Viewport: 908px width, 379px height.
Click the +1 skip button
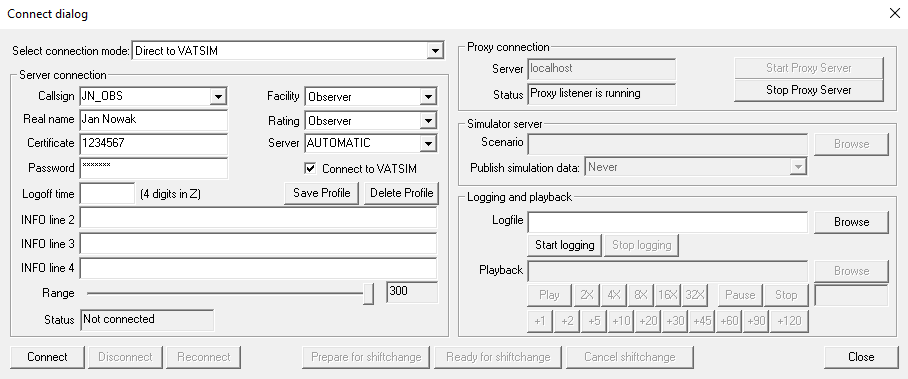[x=540, y=321]
